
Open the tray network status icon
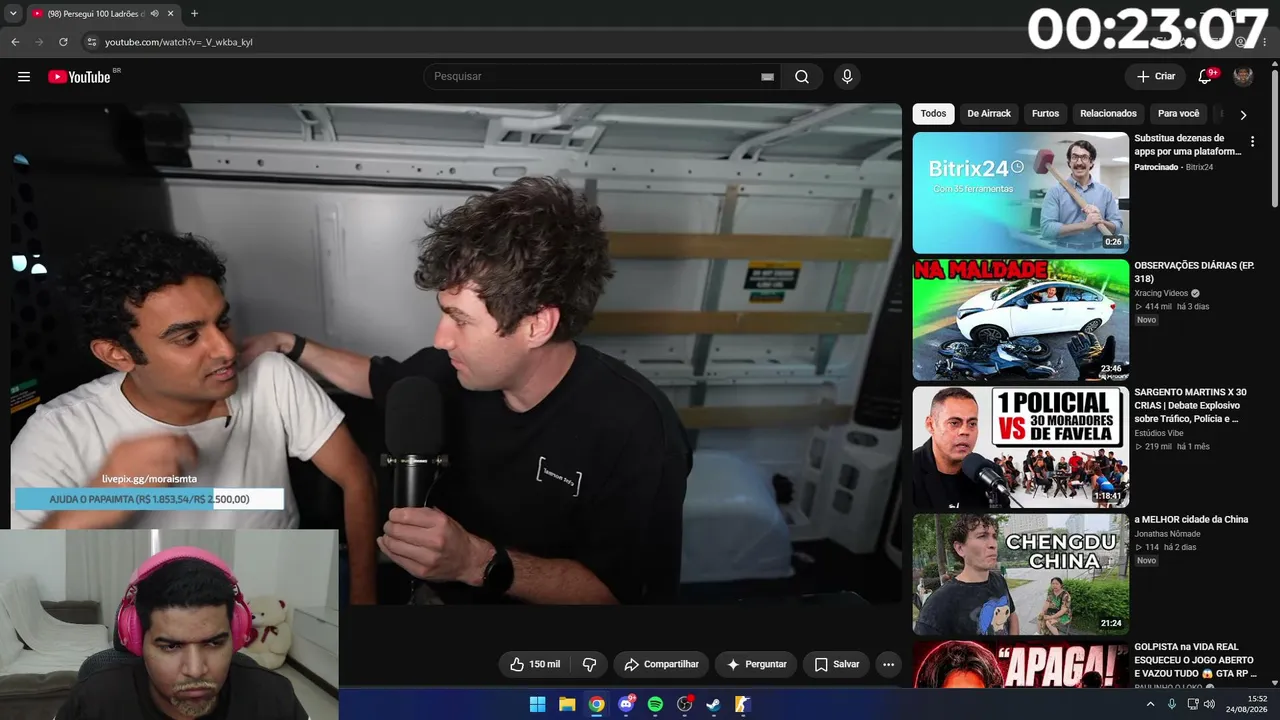point(1191,704)
